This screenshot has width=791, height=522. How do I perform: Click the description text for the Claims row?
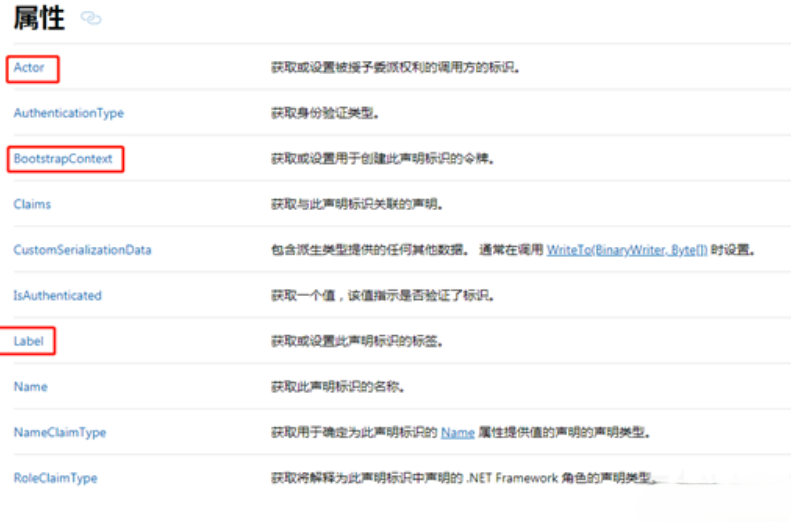pyautogui.click(x=356, y=204)
